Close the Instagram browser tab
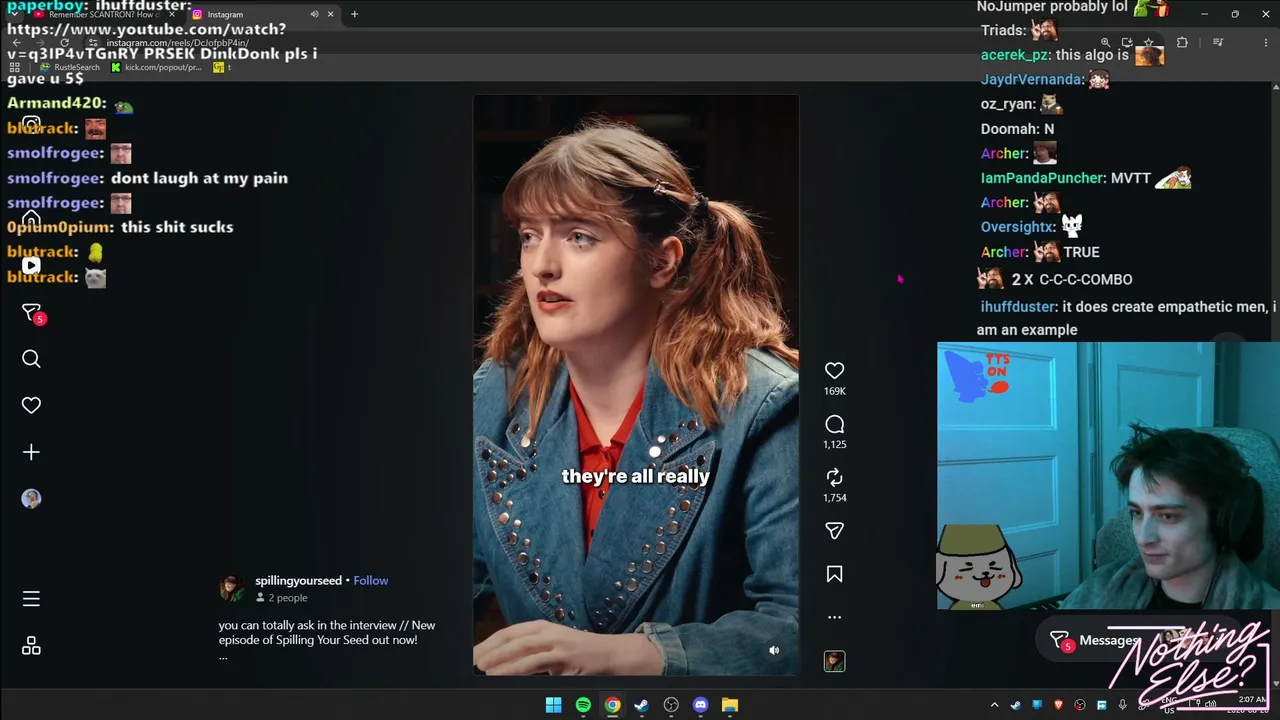Screen dimensions: 1280x720 [x=330, y=14]
